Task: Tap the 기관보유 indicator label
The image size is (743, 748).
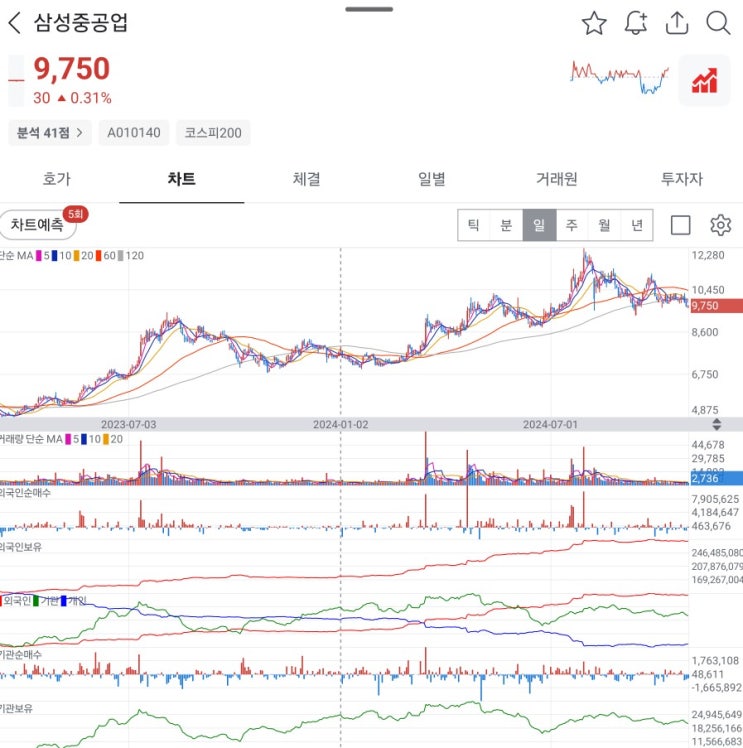Action: coord(16,708)
